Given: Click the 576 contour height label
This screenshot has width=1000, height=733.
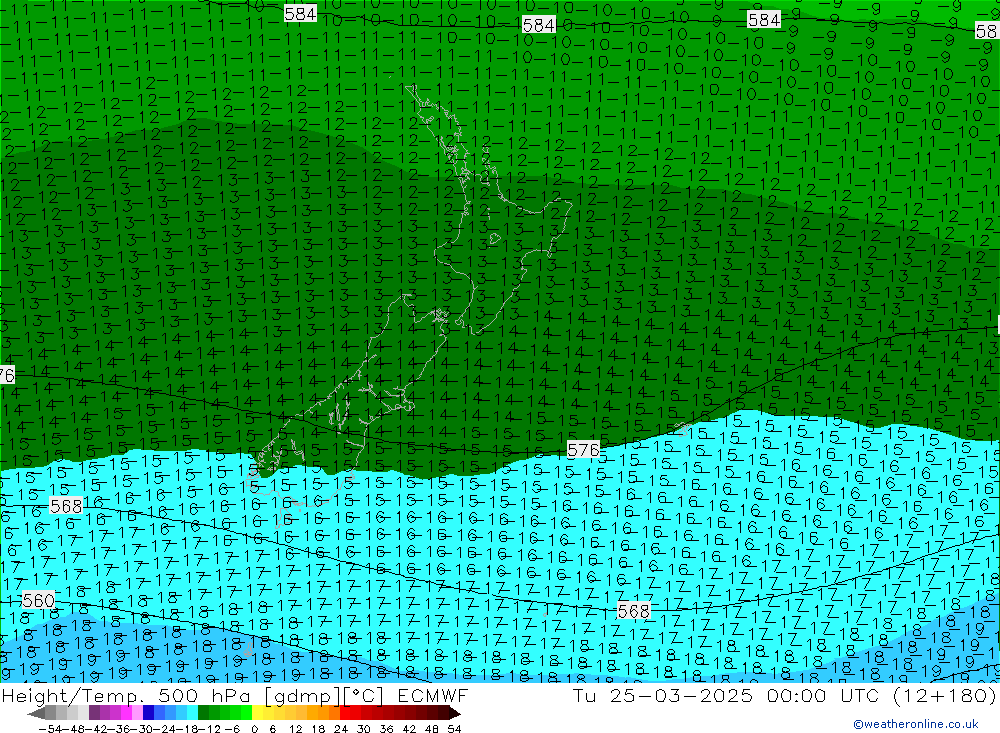Looking at the screenshot, I should click(583, 450).
